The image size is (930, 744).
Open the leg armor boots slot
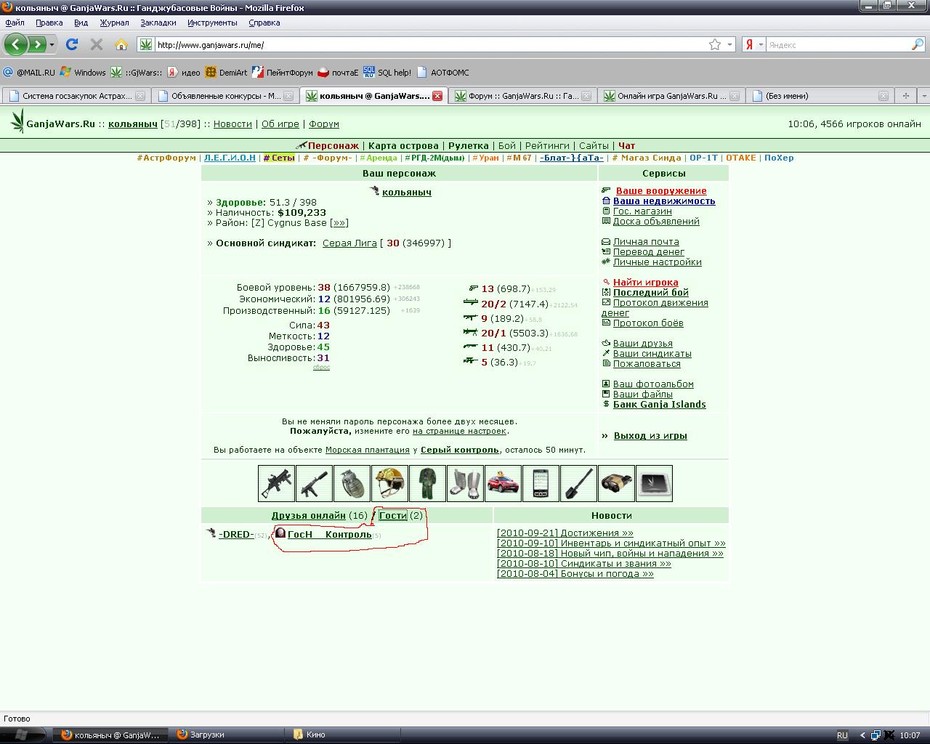[x=465, y=483]
